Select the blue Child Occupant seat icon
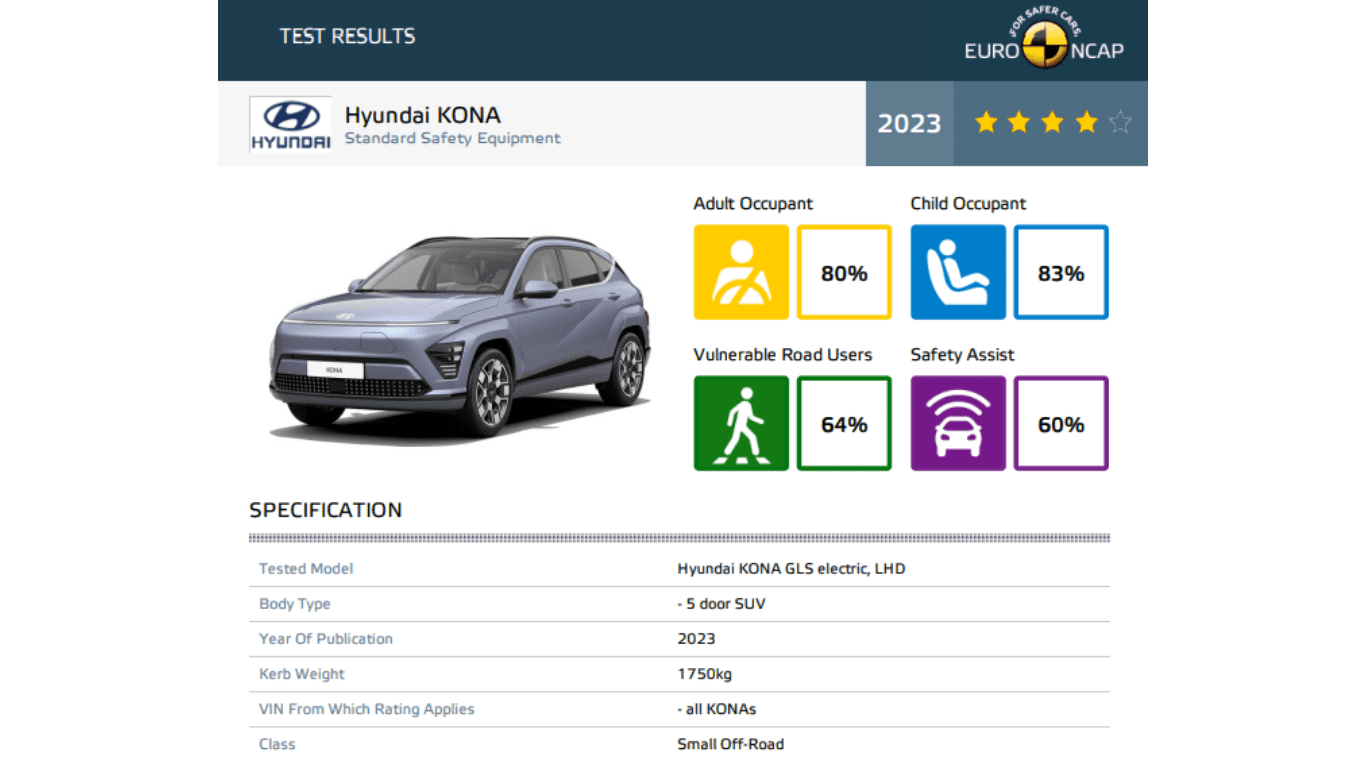Viewport: 1366px width, 768px height. click(958, 272)
